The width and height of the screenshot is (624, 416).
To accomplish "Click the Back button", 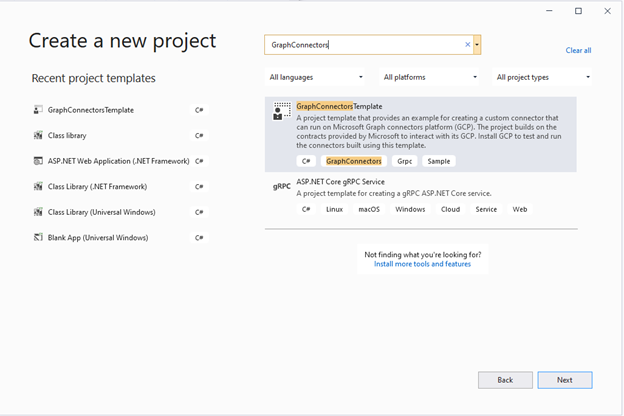I will 505,380.
